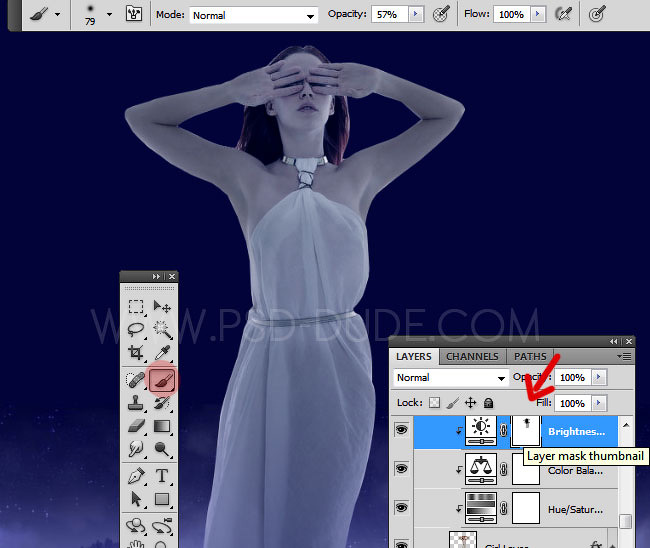Click the layer Fill 100% field
Viewport: 650px width, 548px height.
coord(573,403)
